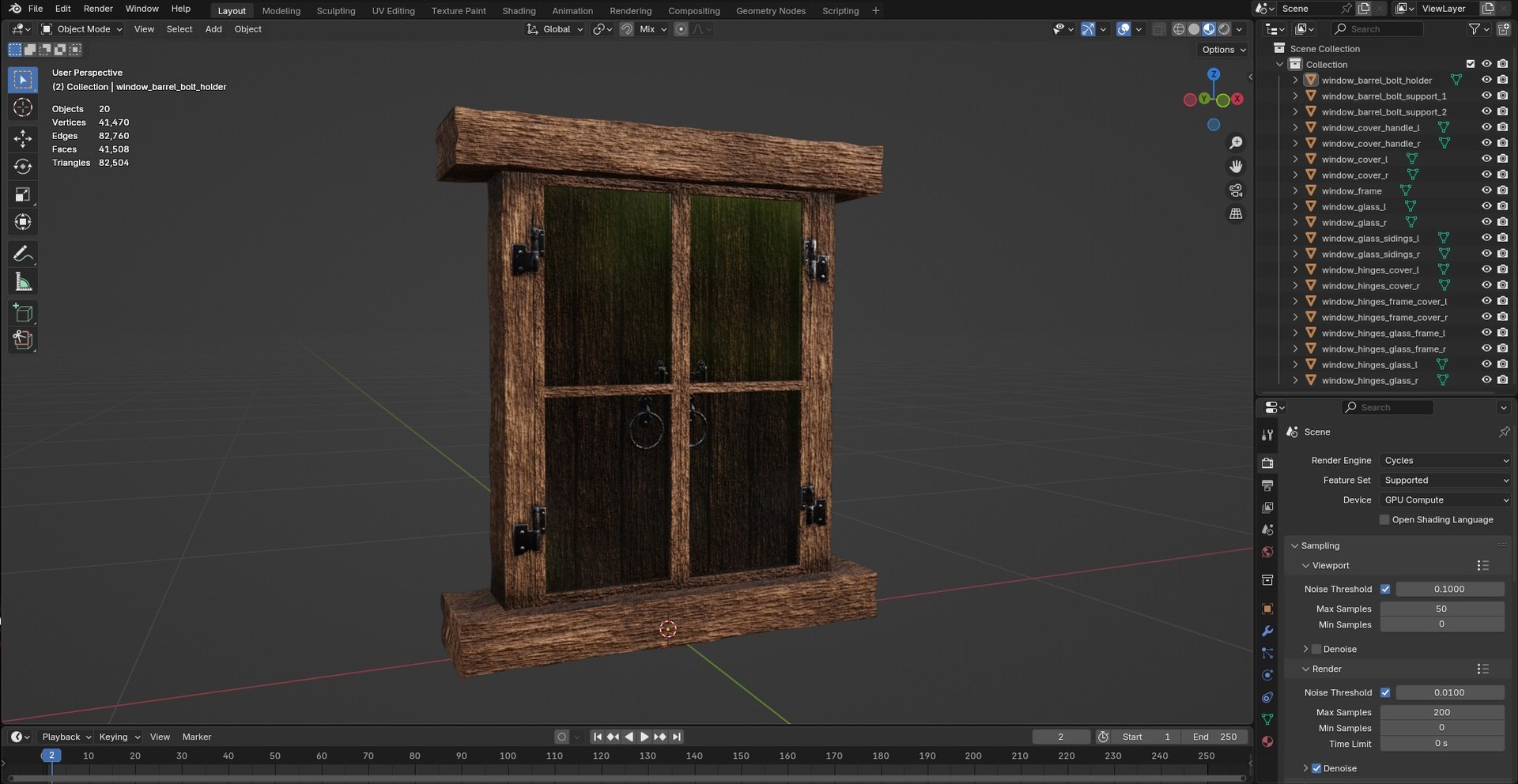
Task: Activate the Move tool
Action: tap(23, 139)
